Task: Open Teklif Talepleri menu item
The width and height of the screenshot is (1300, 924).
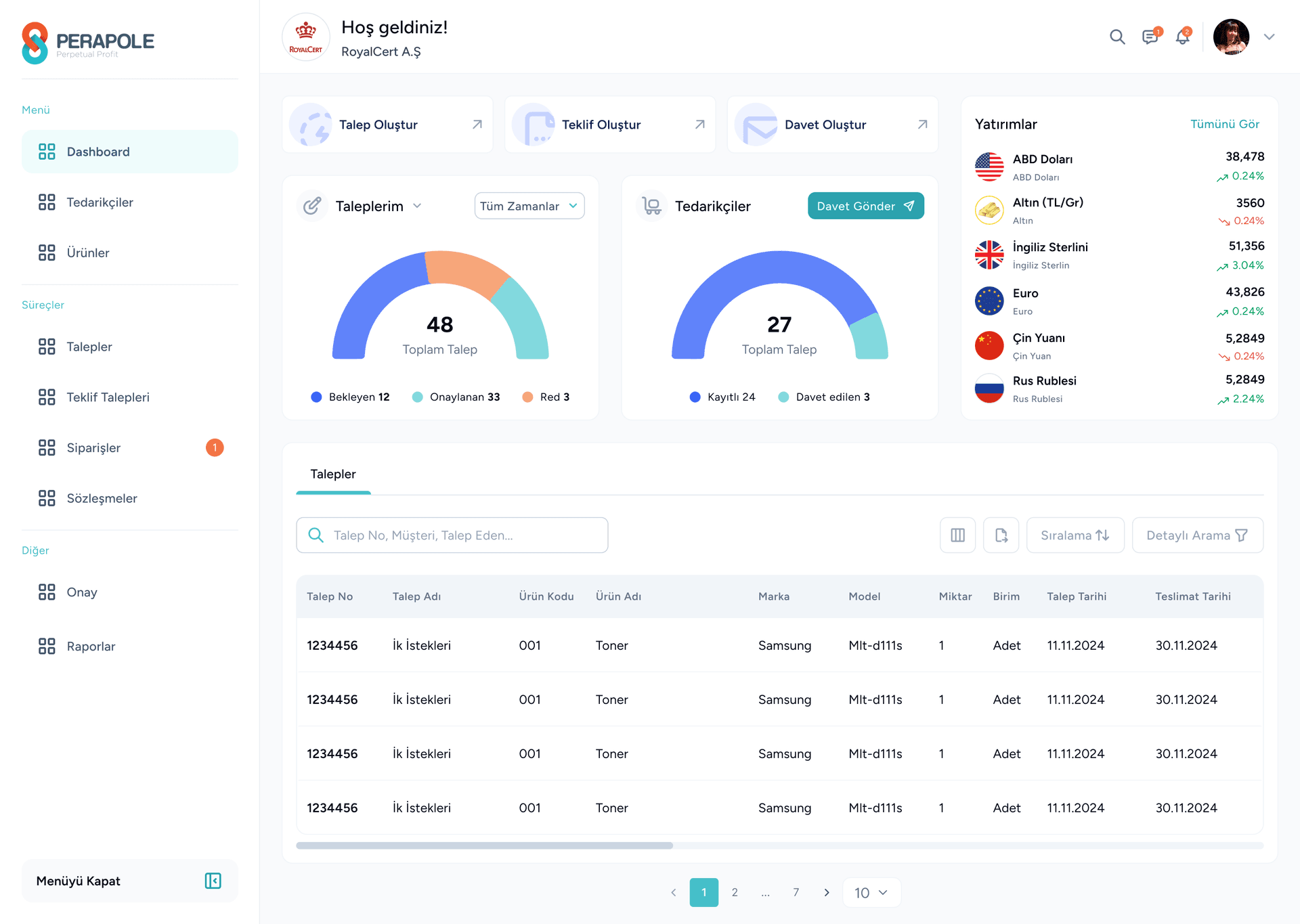Action: click(x=130, y=397)
